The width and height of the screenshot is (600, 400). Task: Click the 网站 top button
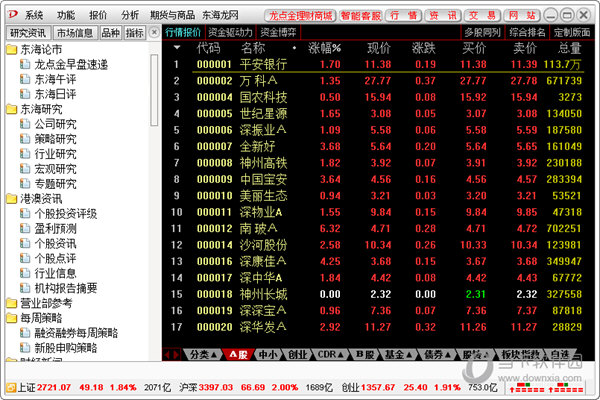coord(522,16)
